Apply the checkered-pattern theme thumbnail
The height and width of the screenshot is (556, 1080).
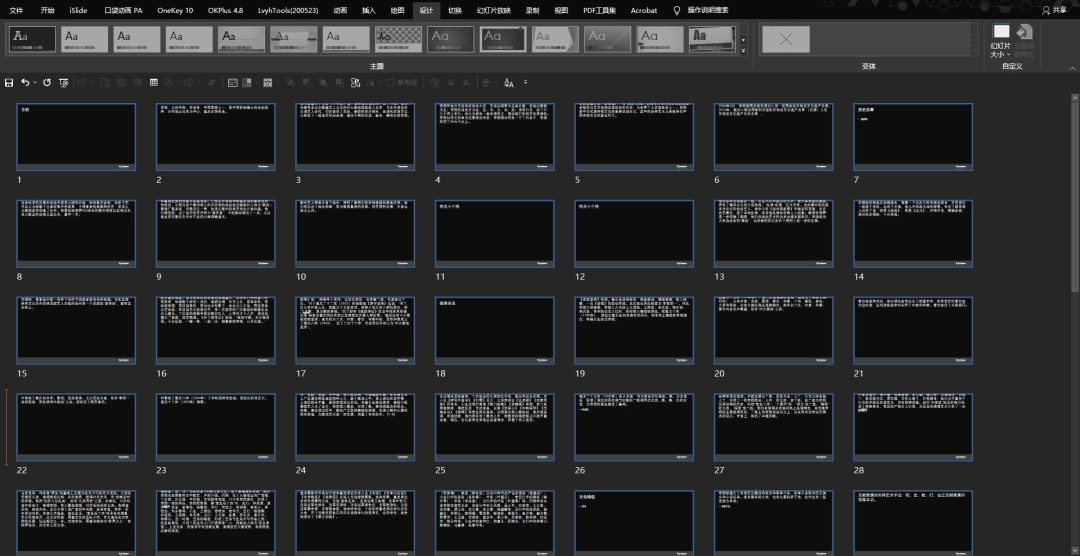399,39
